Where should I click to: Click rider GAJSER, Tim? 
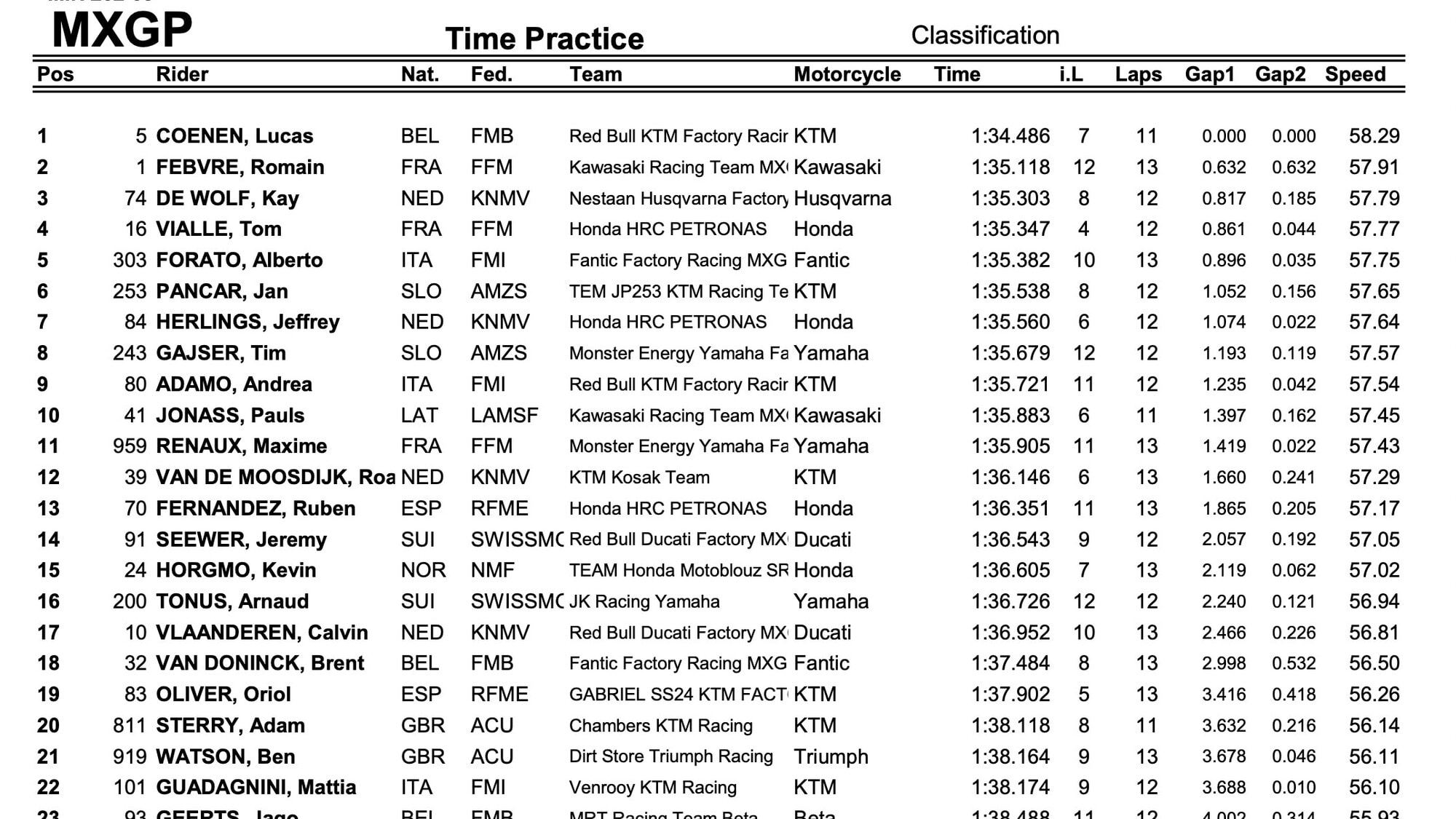pos(221,353)
